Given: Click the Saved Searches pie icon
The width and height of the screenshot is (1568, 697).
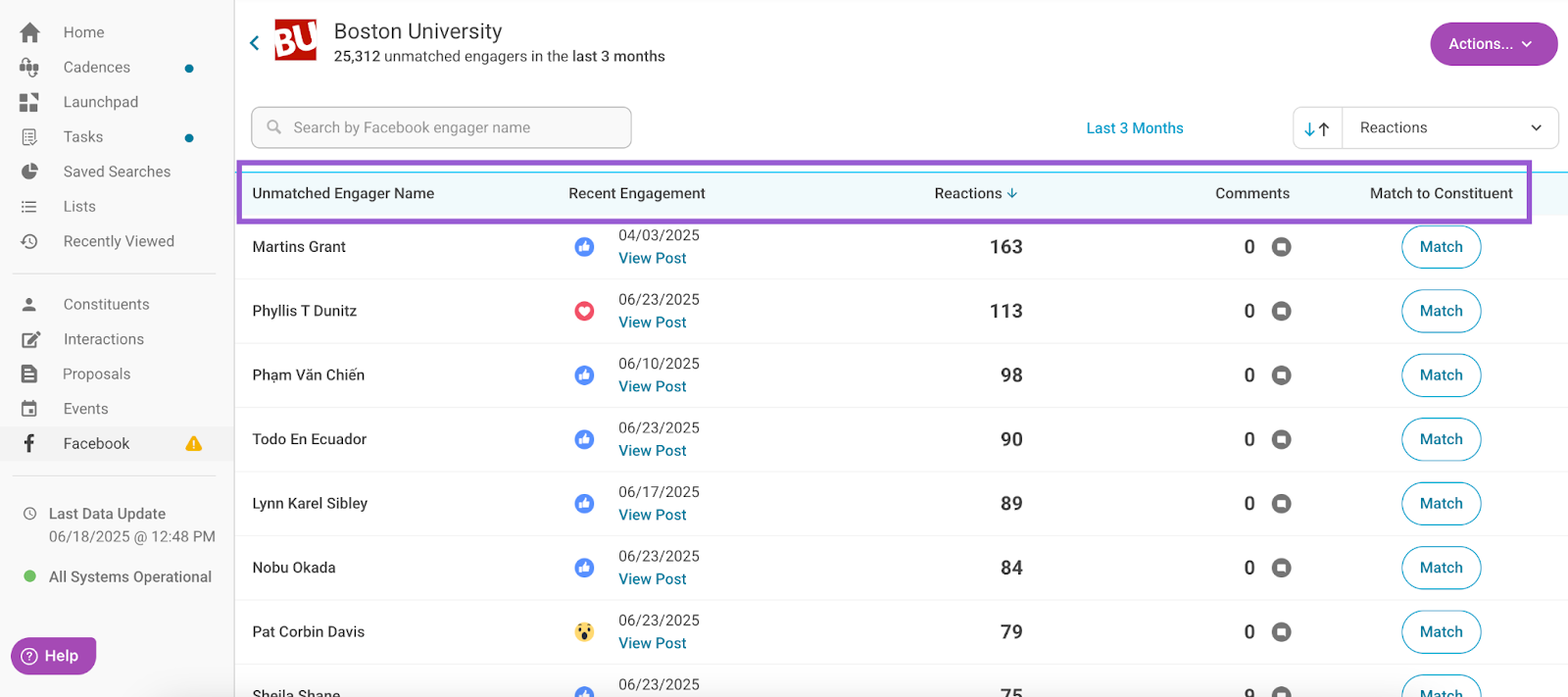Looking at the screenshot, I should coord(29,172).
